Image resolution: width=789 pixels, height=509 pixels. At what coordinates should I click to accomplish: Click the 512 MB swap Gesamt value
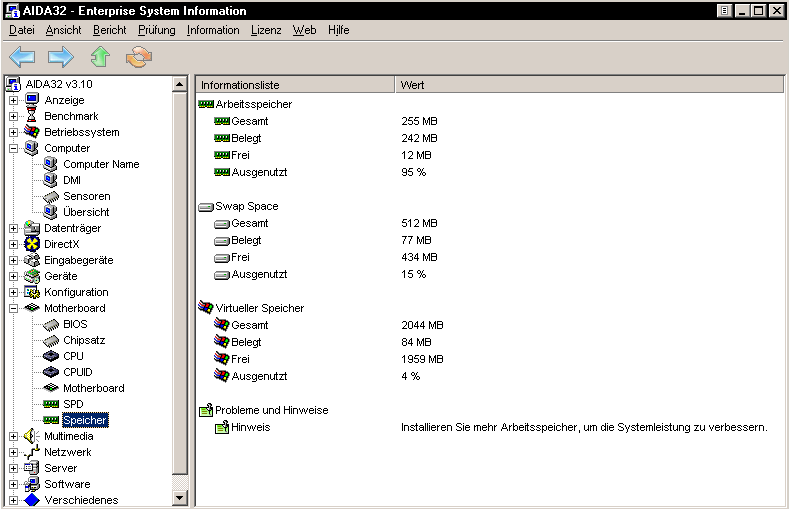pos(419,223)
